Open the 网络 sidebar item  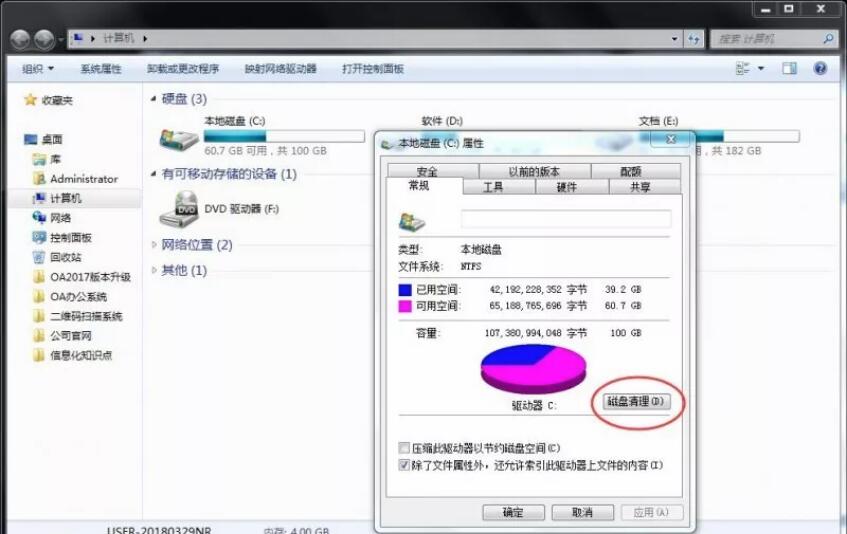click(x=60, y=218)
